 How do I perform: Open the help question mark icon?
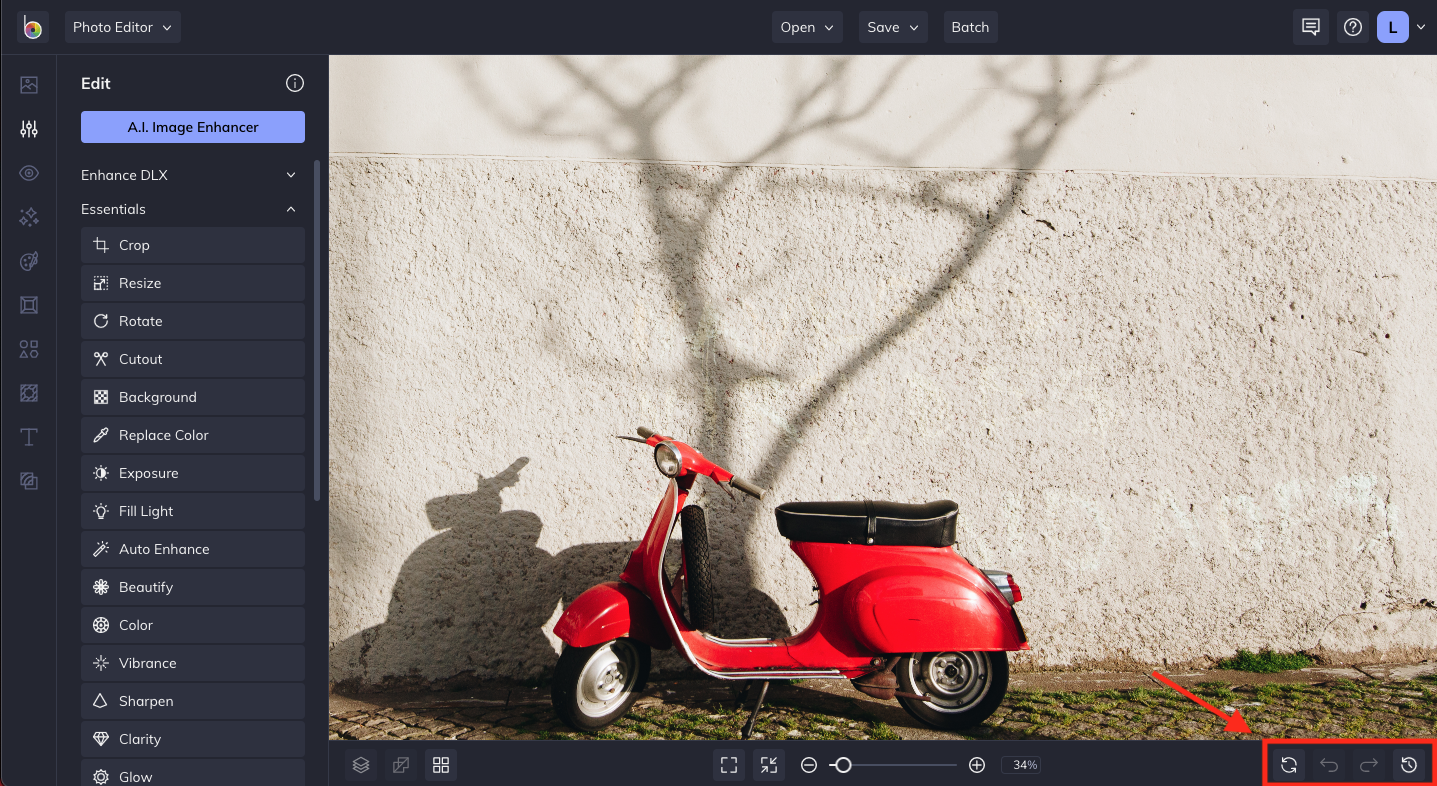(x=1353, y=27)
